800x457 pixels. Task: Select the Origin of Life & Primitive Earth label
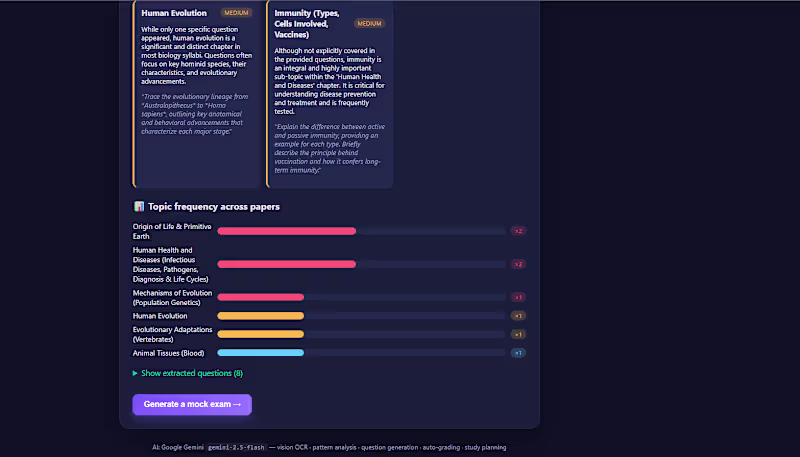tap(172, 231)
